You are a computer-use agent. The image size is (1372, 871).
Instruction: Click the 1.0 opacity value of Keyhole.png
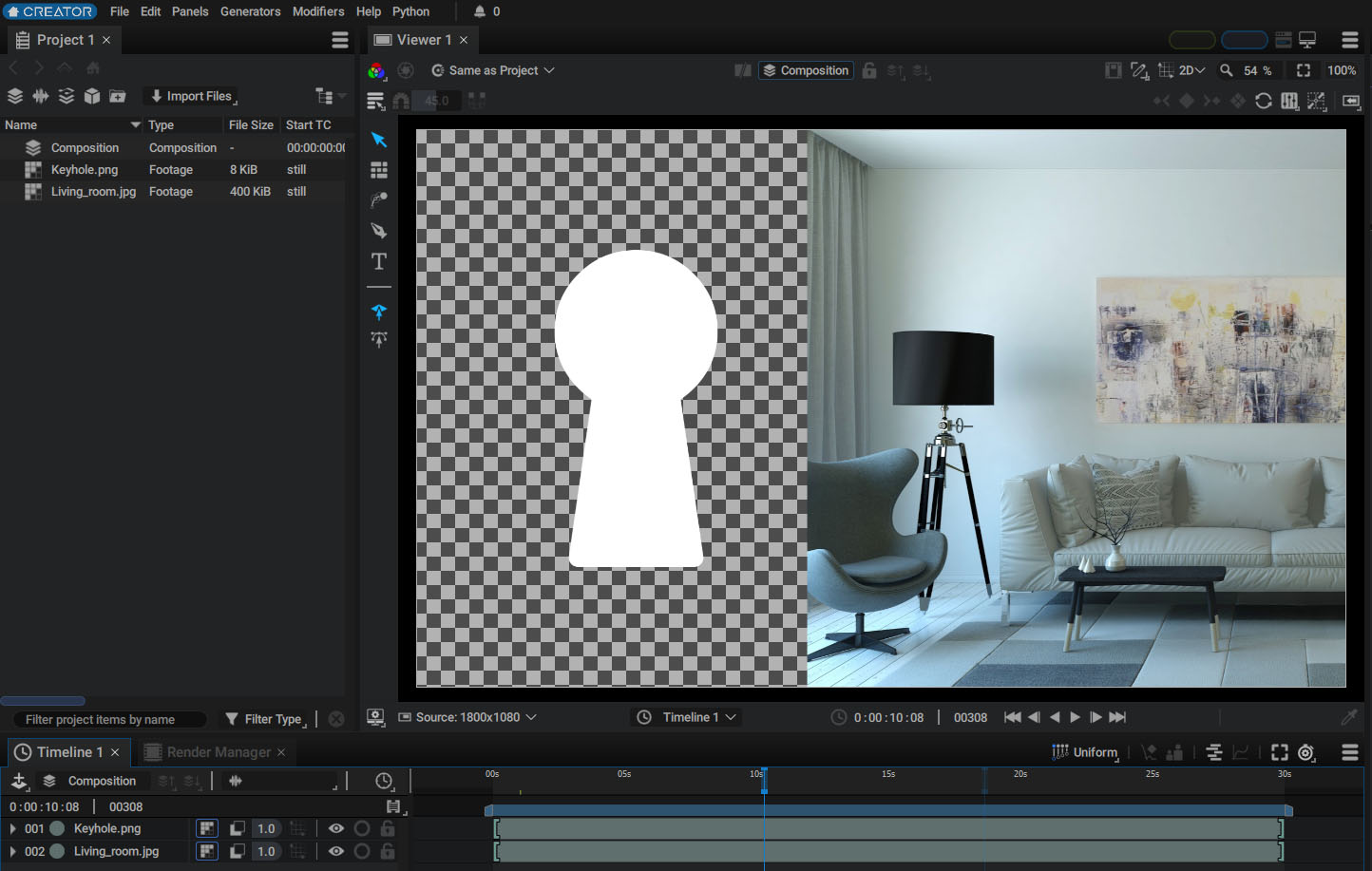(266, 828)
